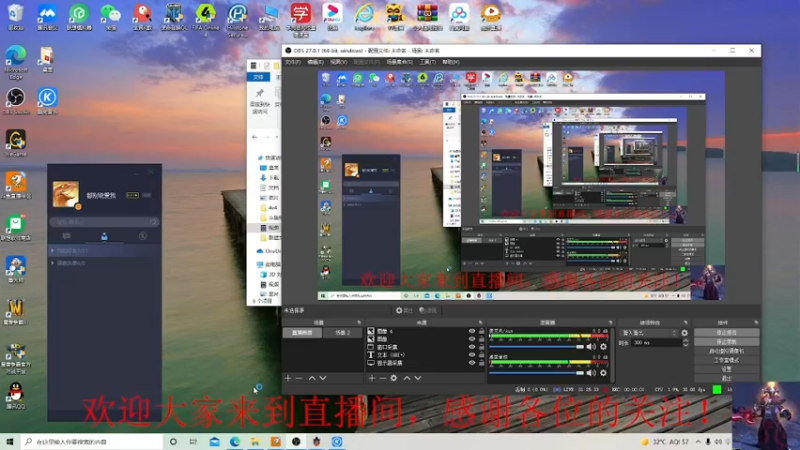Open the Microsoft Edge desktop shortcut
The height and width of the screenshot is (450, 800).
pos(16,62)
